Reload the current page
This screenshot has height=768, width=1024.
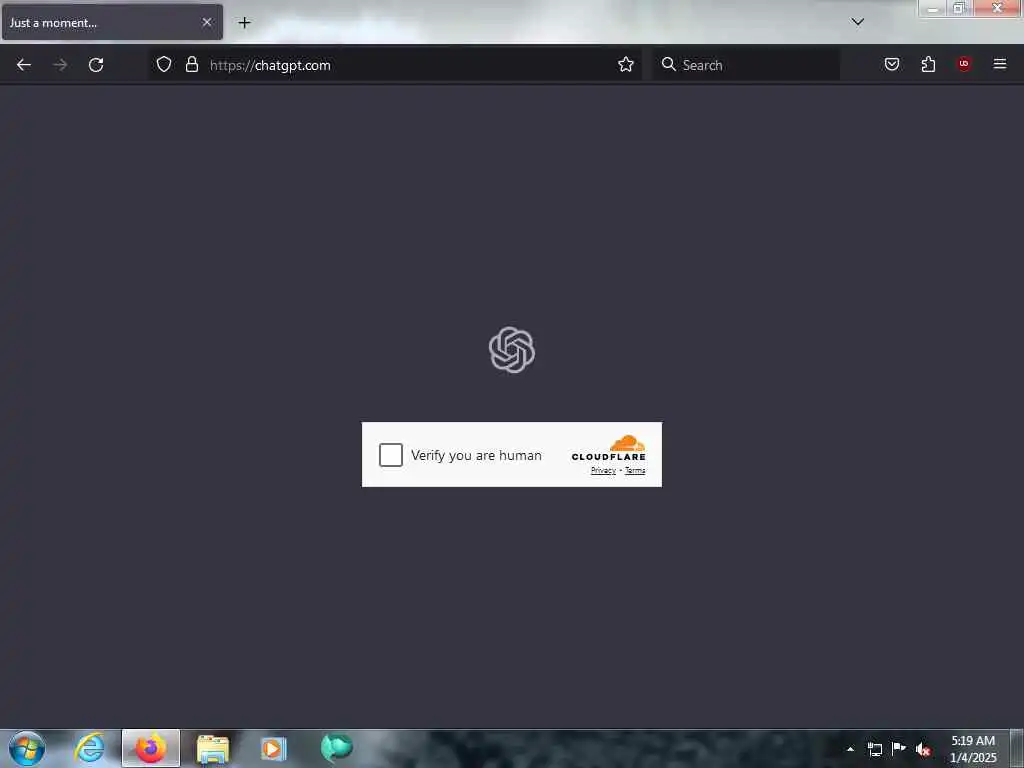96,65
